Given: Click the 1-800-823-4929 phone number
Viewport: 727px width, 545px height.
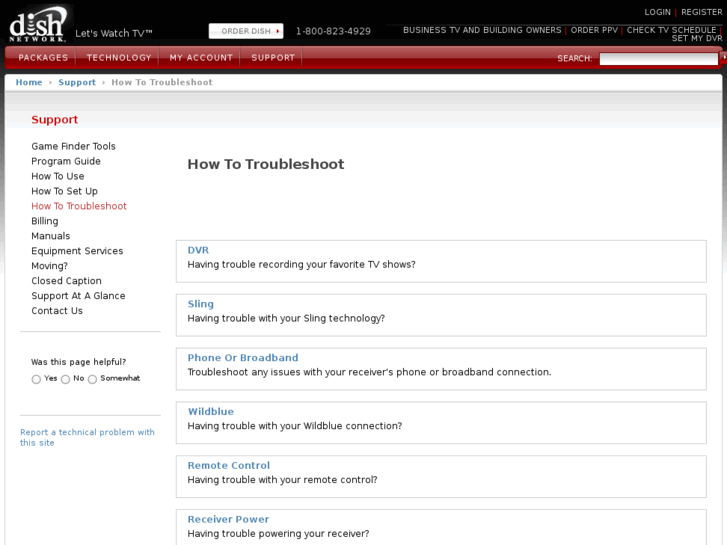Looking at the screenshot, I should click(333, 31).
